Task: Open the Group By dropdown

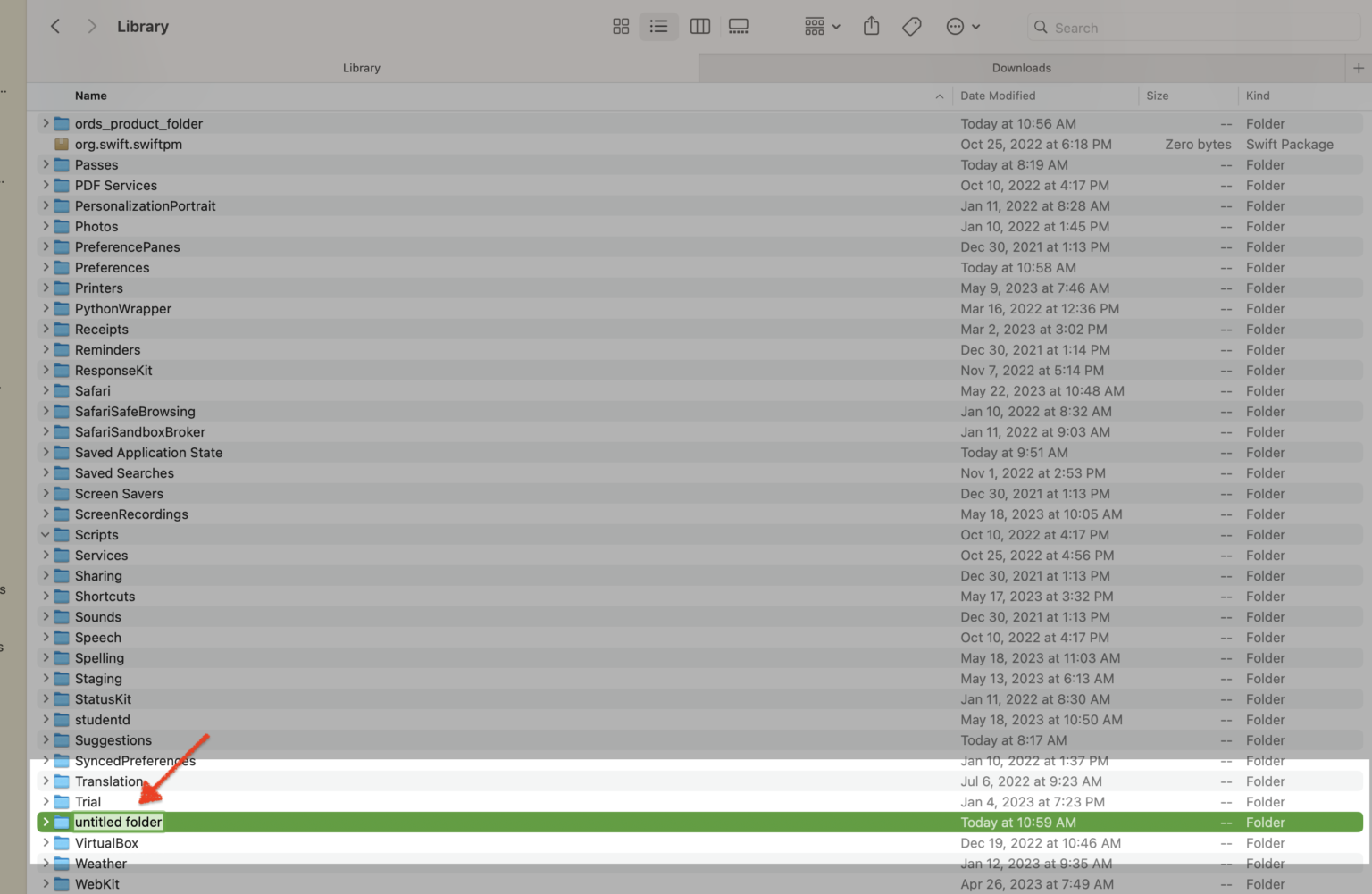Action: pyautogui.click(x=822, y=27)
